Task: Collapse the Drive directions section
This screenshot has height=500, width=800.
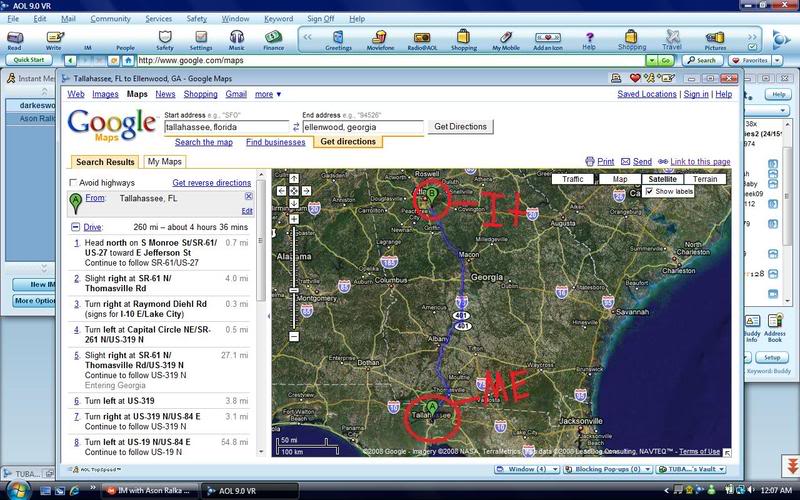Action: point(75,227)
